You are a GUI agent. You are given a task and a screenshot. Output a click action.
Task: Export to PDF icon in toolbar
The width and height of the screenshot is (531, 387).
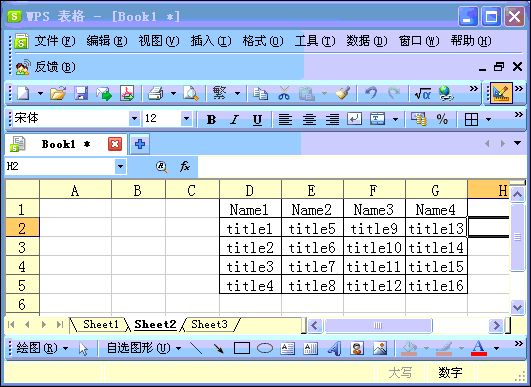[x=127, y=93]
